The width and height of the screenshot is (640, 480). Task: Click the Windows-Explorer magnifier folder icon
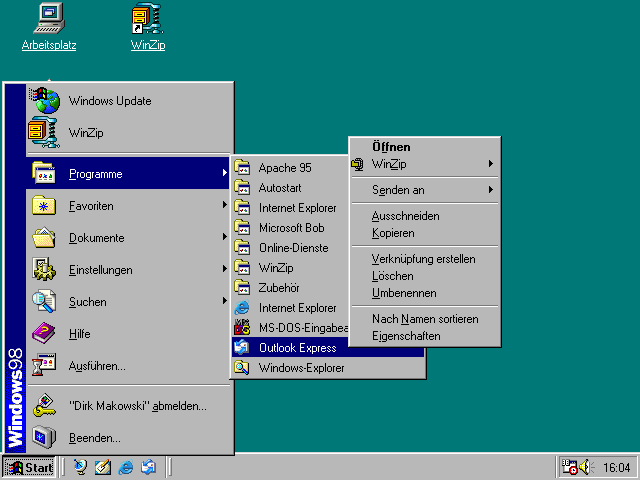click(242, 367)
